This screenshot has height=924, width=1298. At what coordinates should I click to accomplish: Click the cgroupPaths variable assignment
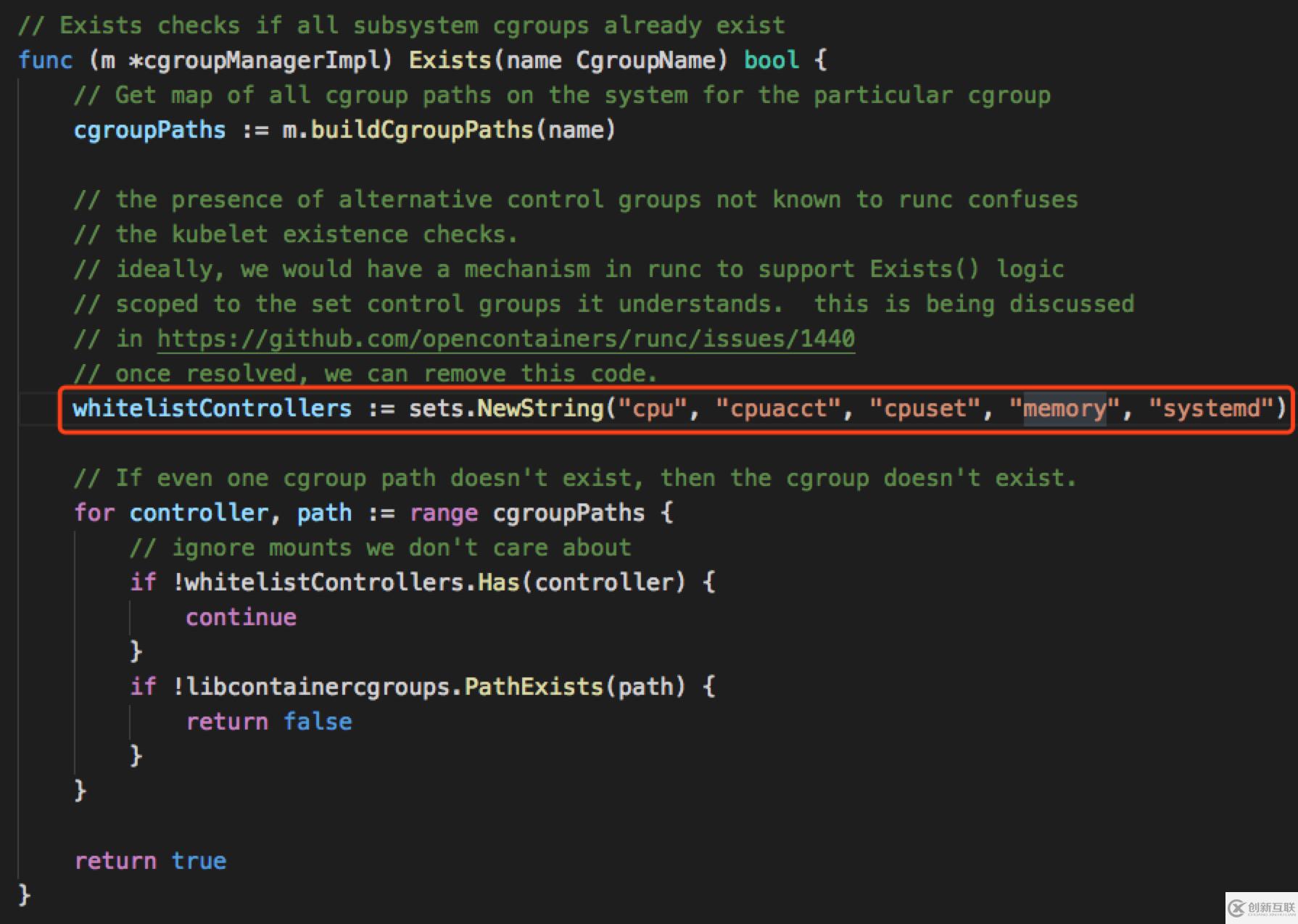click(x=149, y=130)
